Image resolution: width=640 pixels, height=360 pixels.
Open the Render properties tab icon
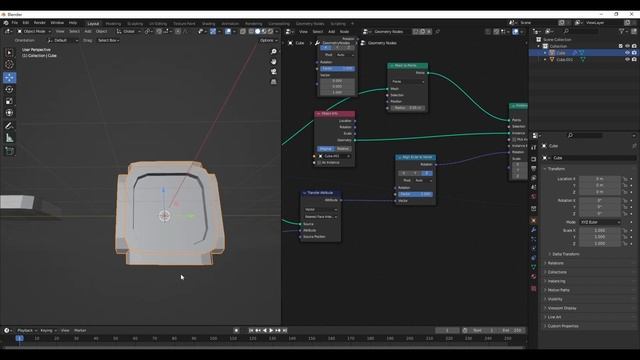point(533,159)
